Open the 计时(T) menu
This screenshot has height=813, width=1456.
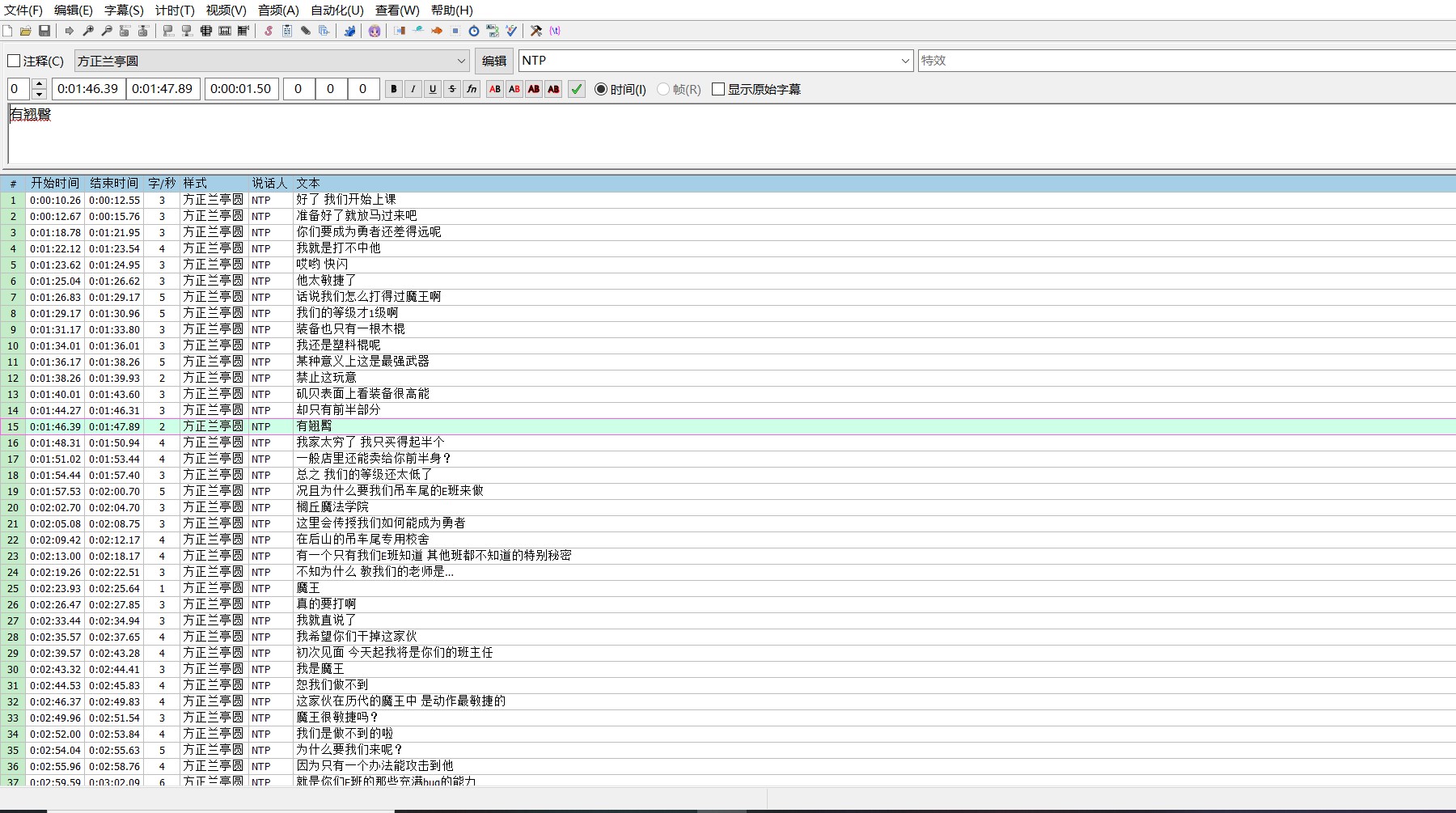tap(175, 11)
